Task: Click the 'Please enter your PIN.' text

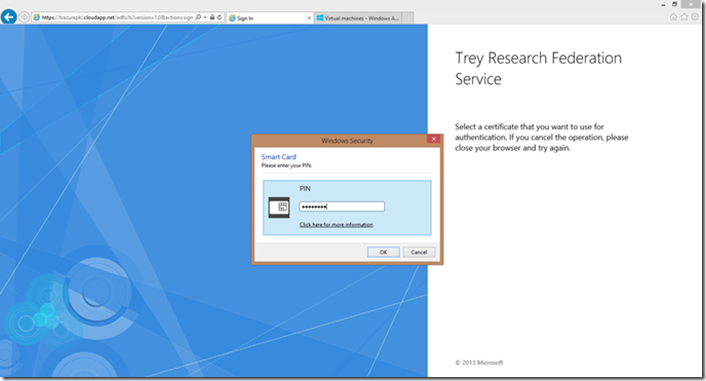Action: click(286, 166)
